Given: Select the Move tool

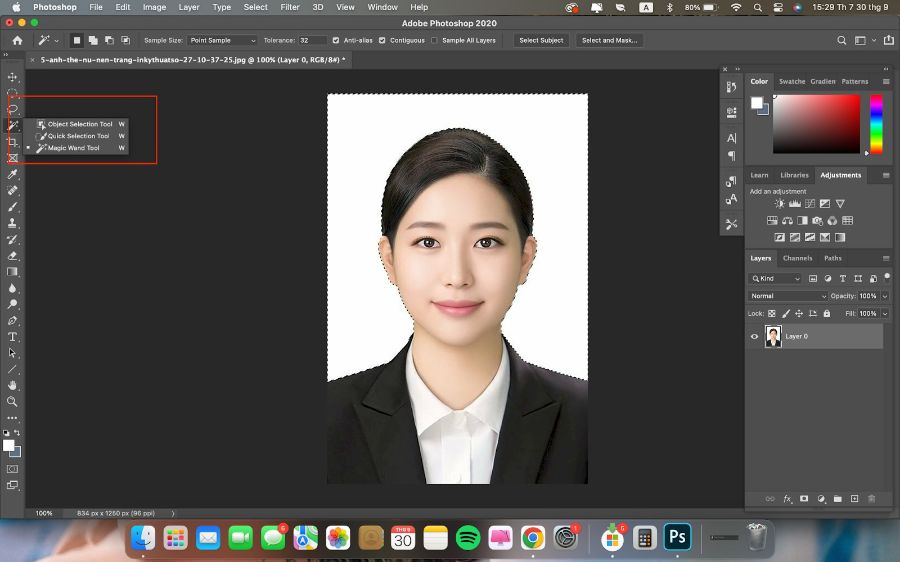Looking at the screenshot, I should point(12,77).
